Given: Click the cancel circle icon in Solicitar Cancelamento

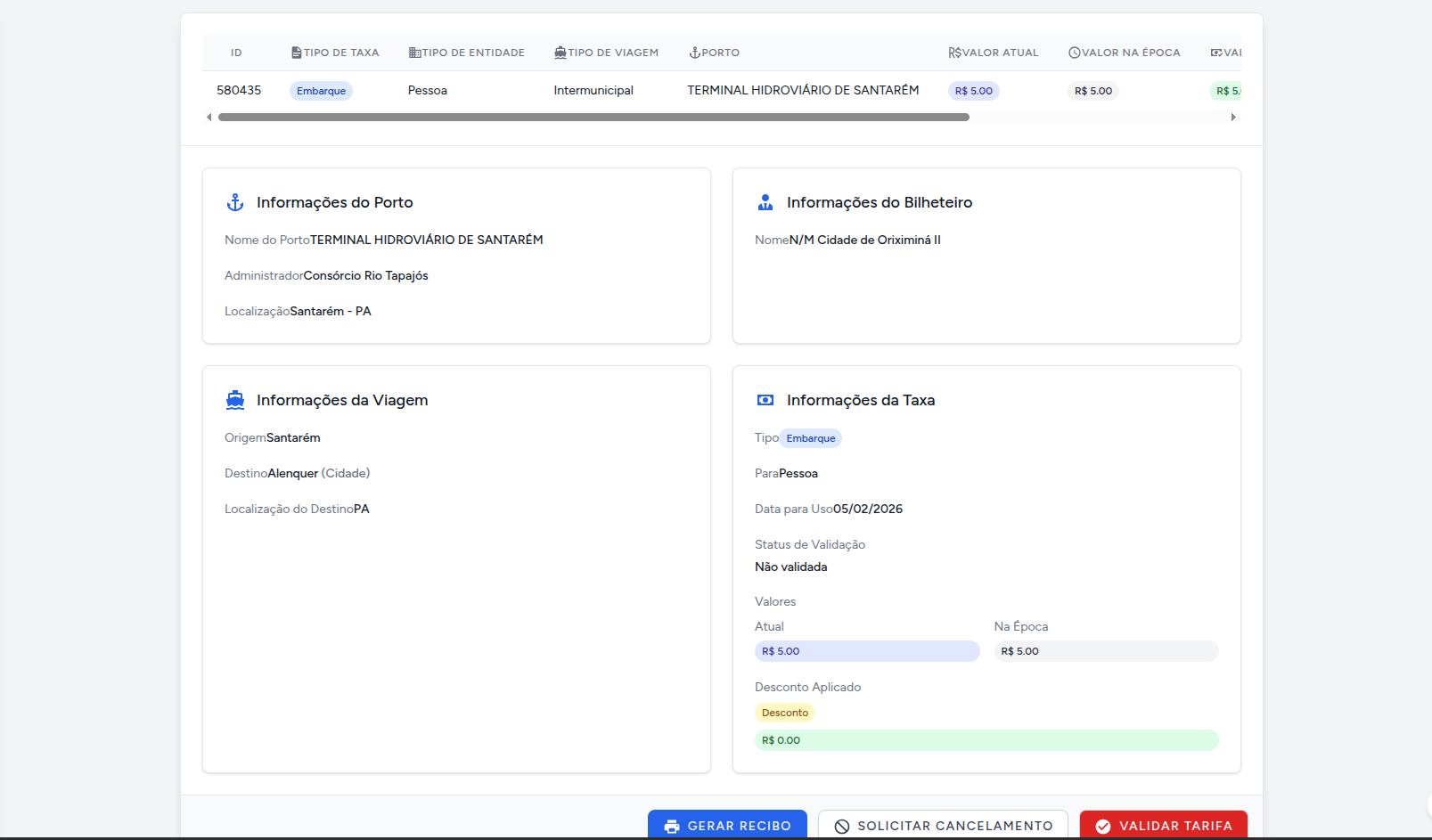Looking at the screenshot, I should click(x=842, y=827).
